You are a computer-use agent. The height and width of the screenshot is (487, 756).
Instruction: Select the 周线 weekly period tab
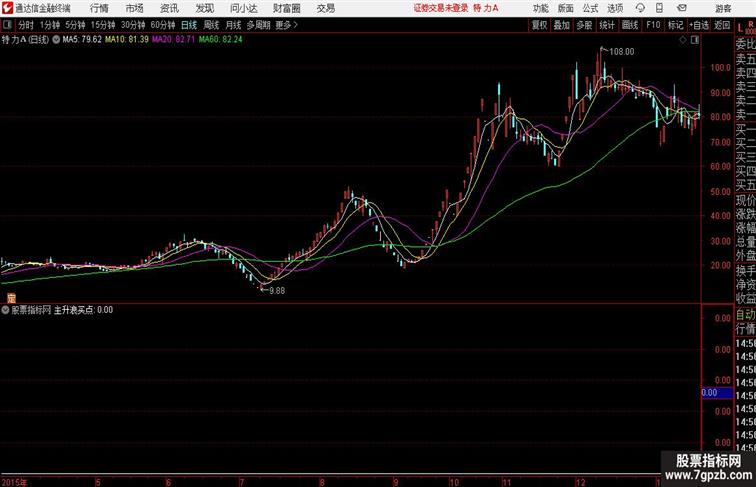(211, 25)
